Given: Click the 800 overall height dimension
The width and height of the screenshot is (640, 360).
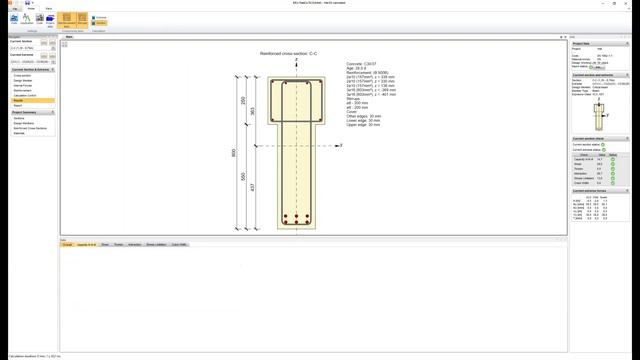Looking at the screenshot, I should click(233, 153).
